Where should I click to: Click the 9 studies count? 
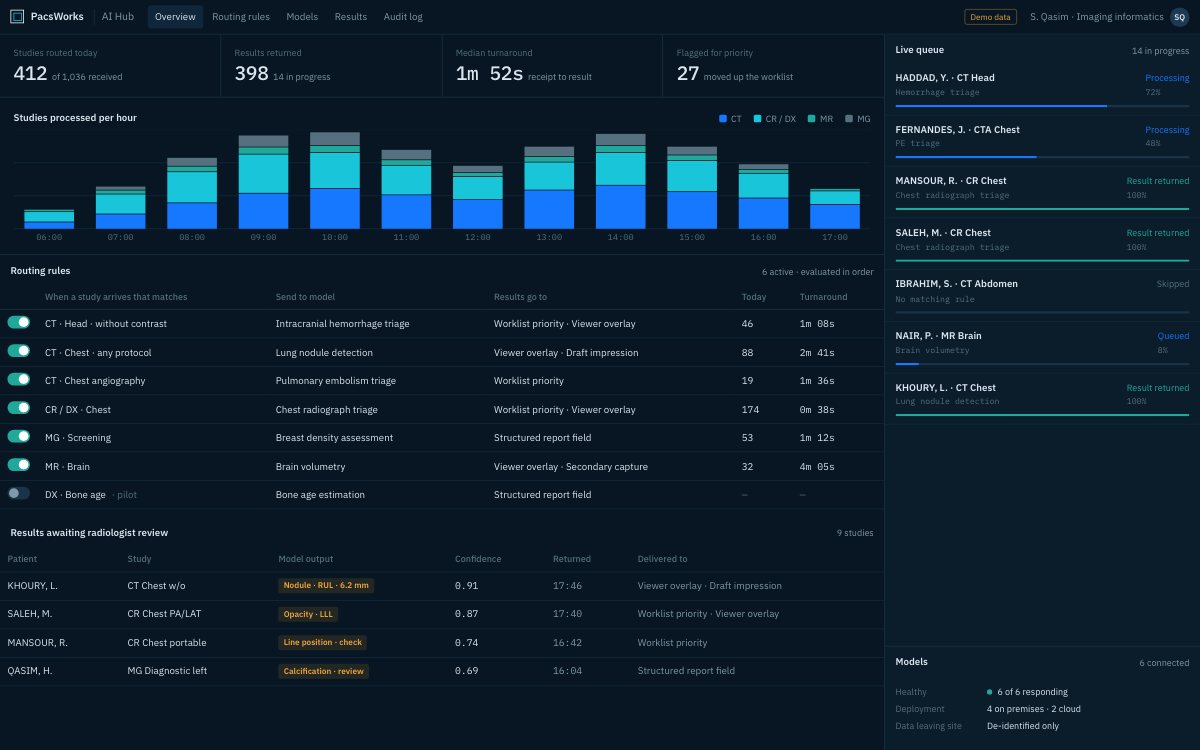click(x=855, y=533)
